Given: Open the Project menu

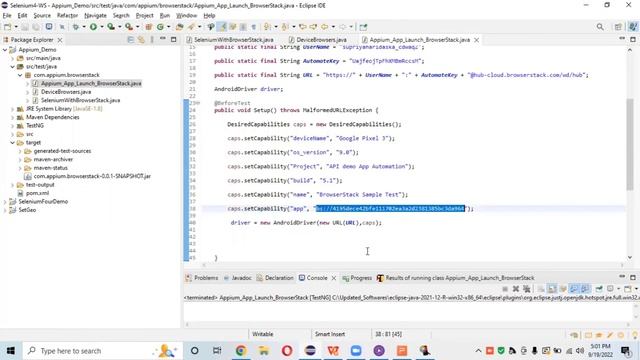Looking at the screenshot, I should (144, 16).
